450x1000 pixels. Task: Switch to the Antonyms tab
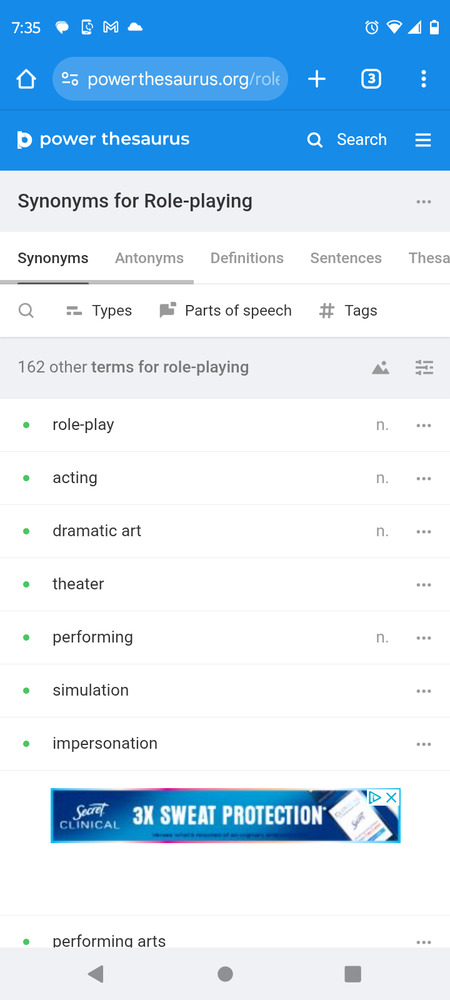point(149,258)
